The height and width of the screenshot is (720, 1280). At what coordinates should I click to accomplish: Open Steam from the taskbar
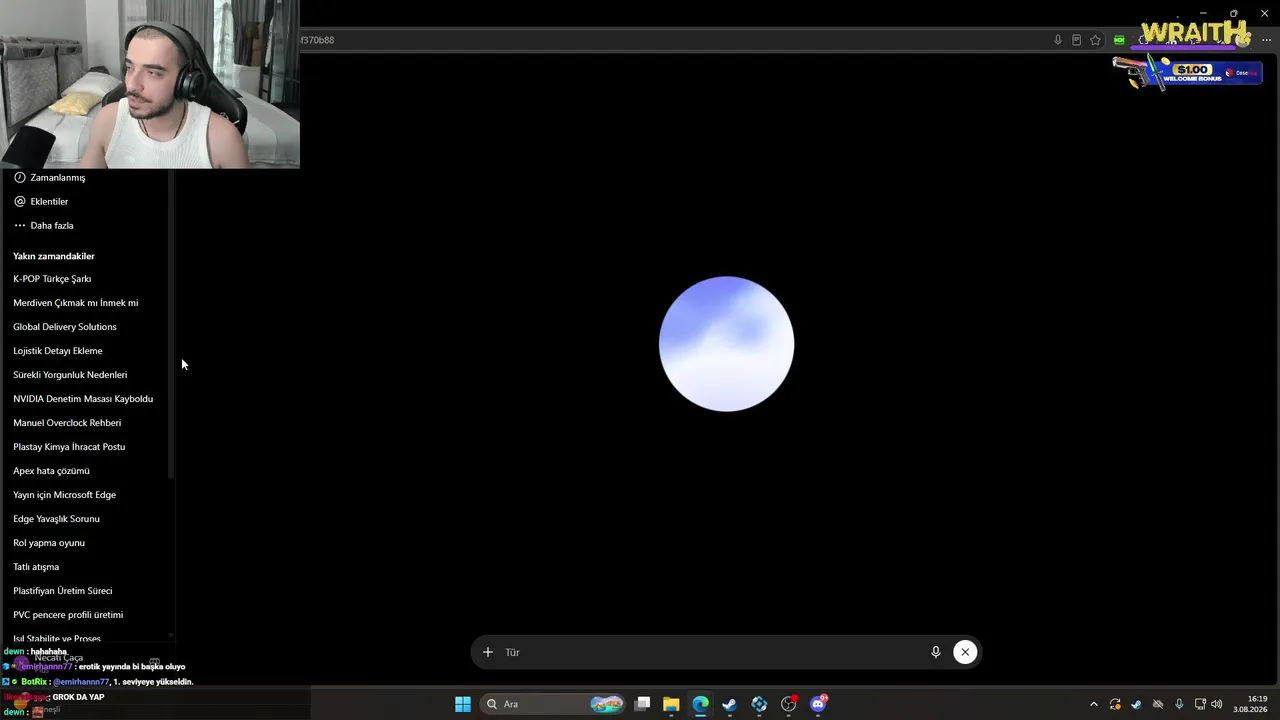pos(730,704)
